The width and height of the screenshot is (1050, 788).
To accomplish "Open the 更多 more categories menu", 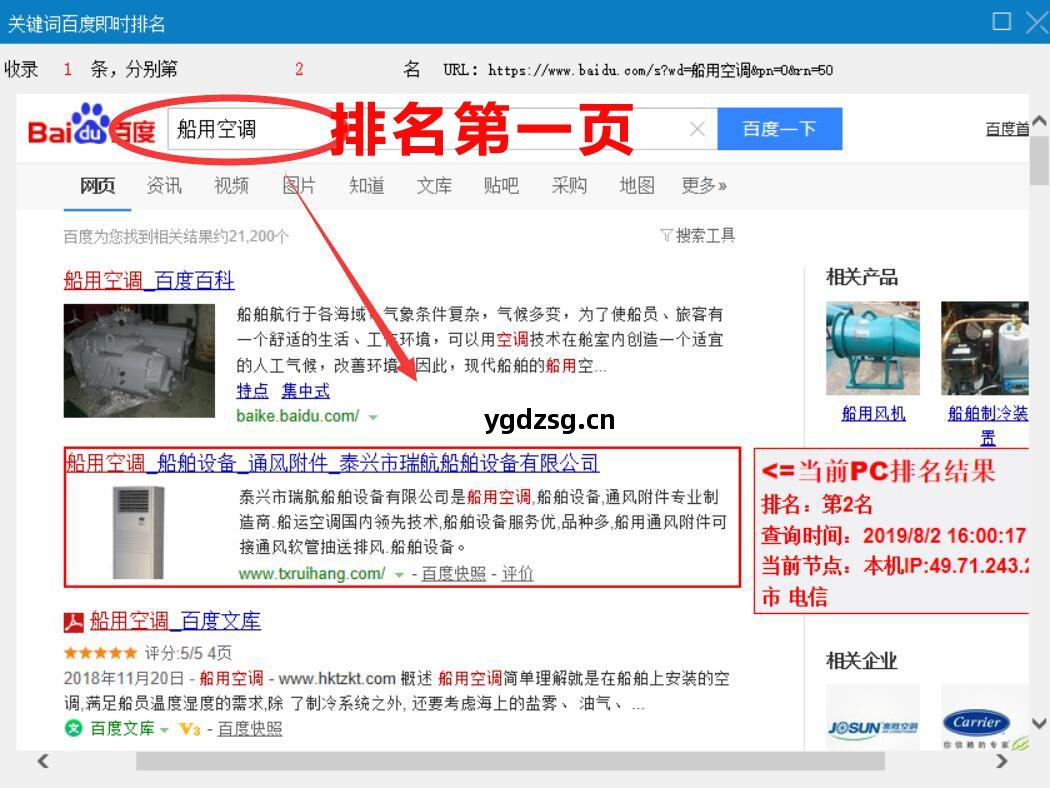I will (x=704, y=186).
